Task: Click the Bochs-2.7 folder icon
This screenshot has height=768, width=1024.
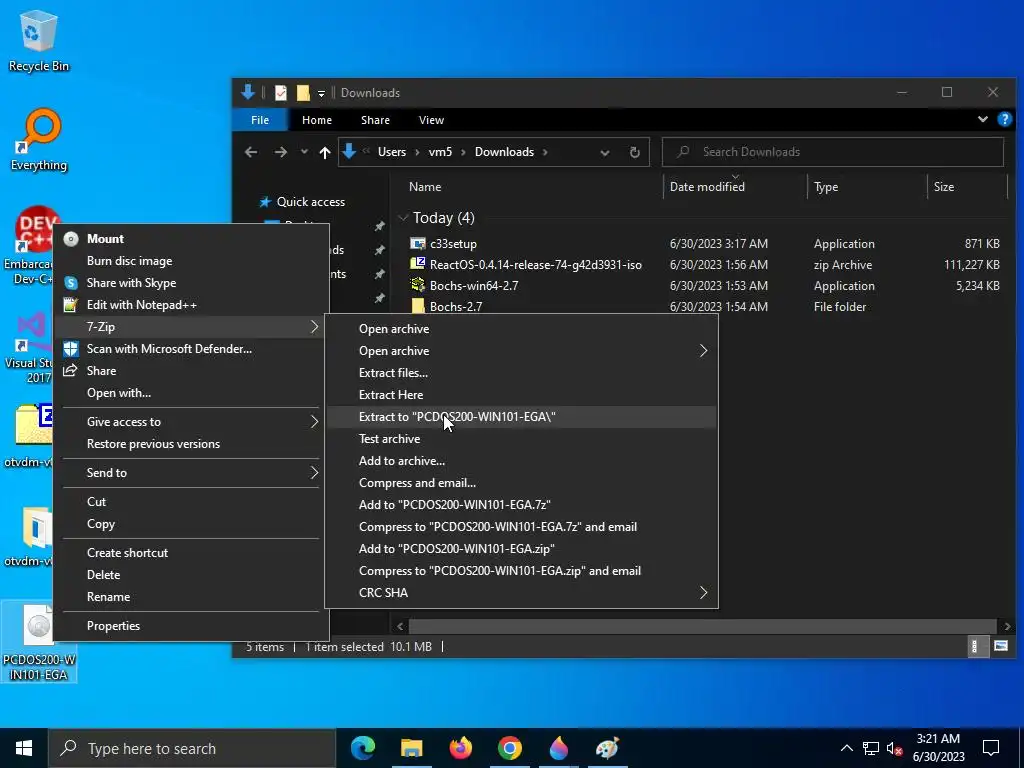Action: coord(418,306)
